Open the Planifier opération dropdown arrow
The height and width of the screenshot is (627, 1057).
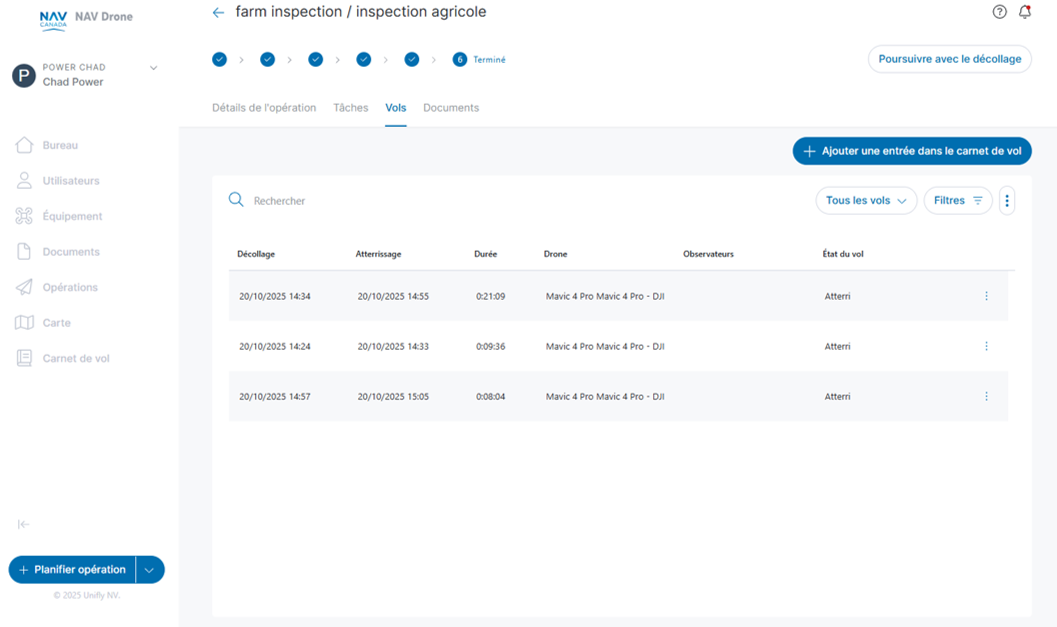coord(149,570)
